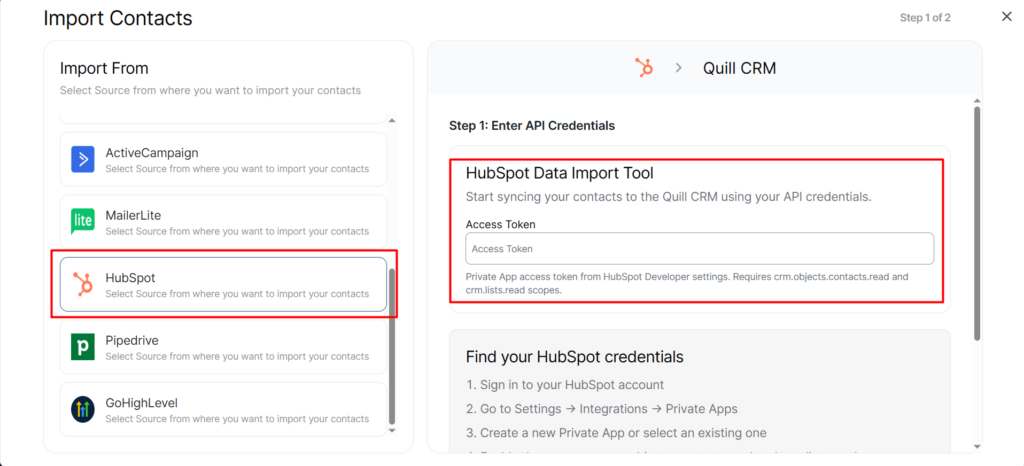Click the Pipedrive logo icon

83,347
